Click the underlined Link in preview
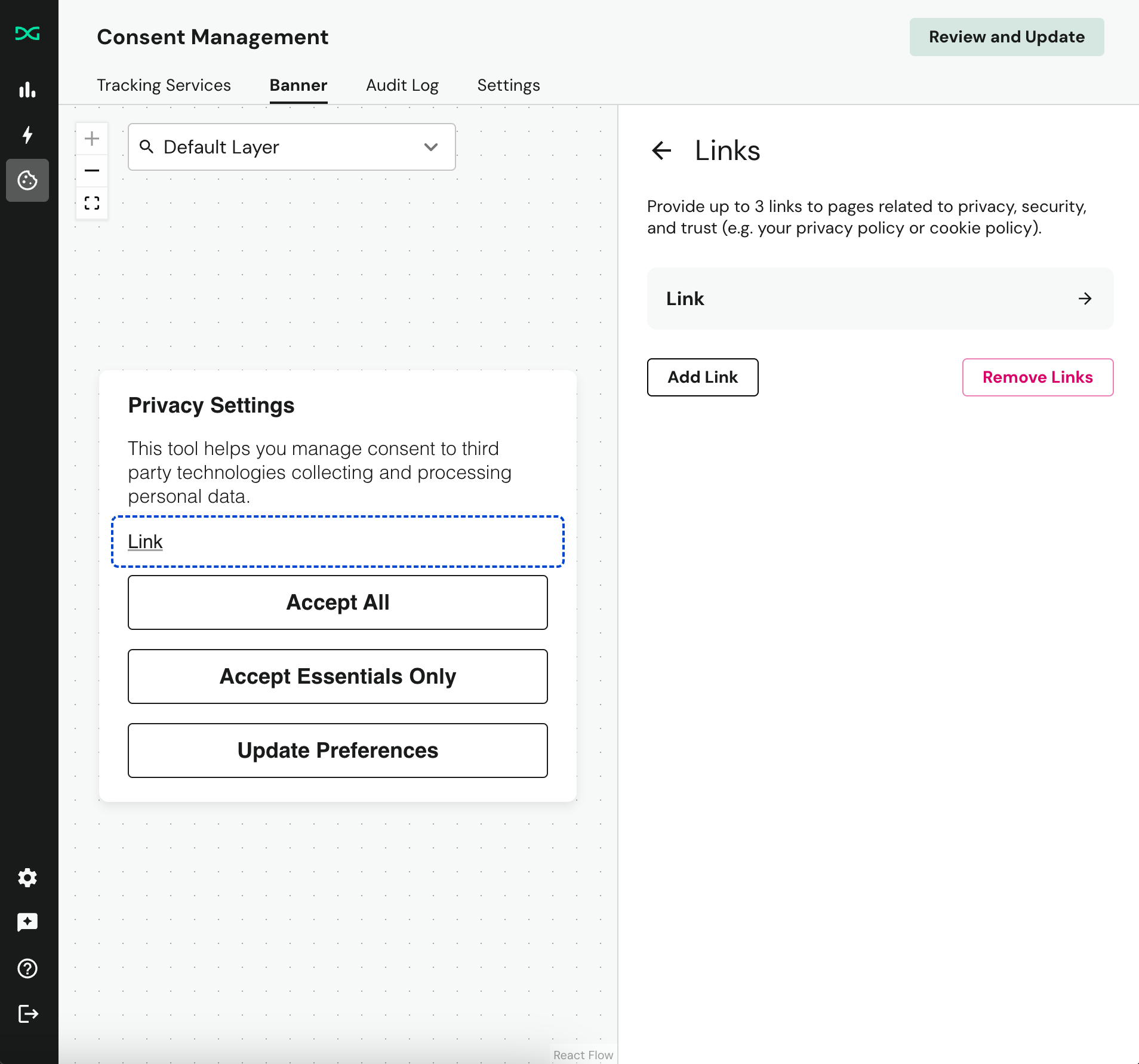The width and height of the screenshot is (1139, 1064). click(x=145, y=542)
